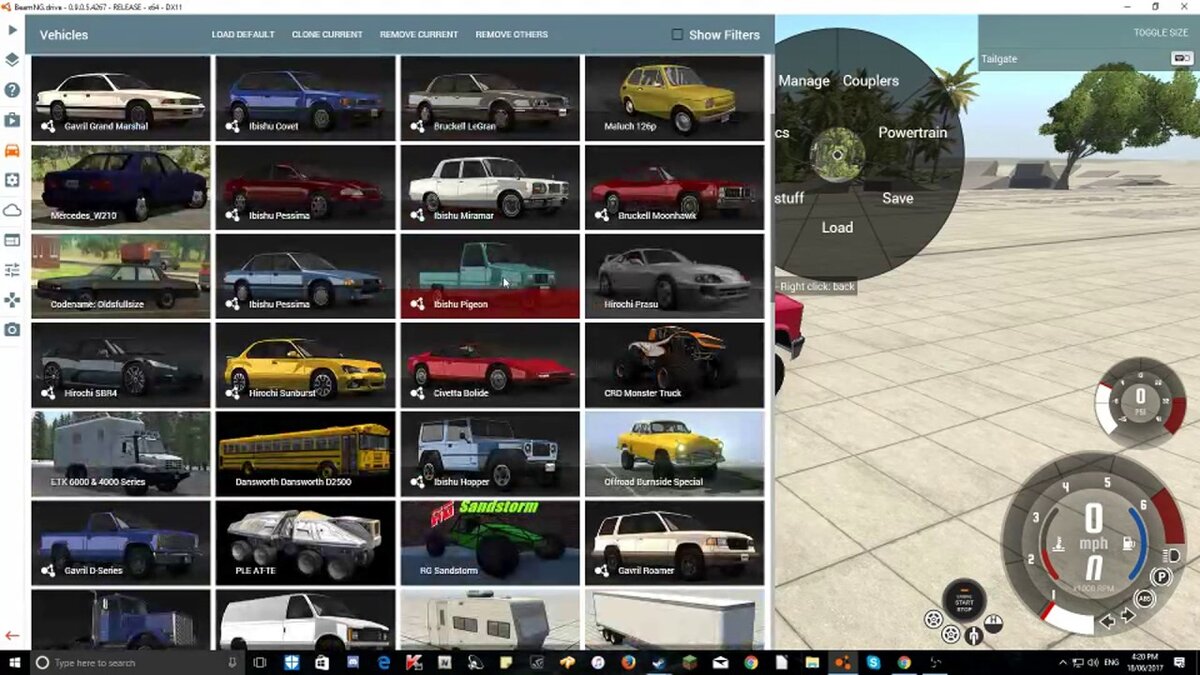Select the Hirochi SBR4 vehicle thumbnail
Screen dimensions: 1200x675
[x=121, y=365]
